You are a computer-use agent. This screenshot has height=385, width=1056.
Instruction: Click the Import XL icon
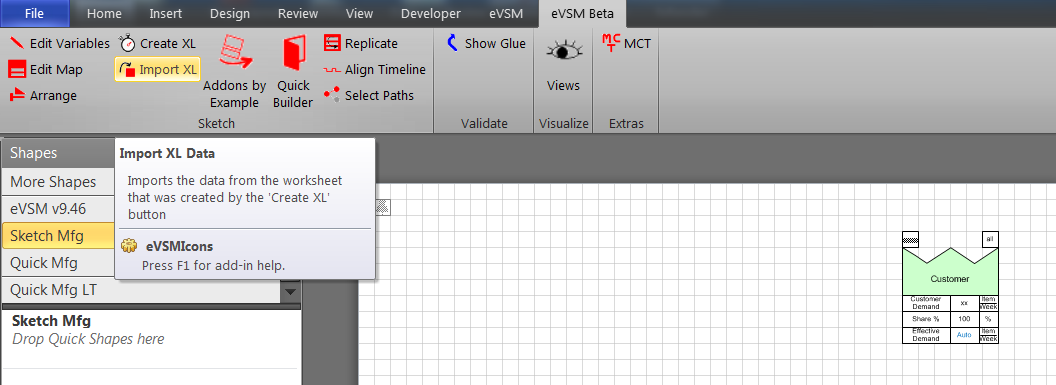click(x=128, y=69)
